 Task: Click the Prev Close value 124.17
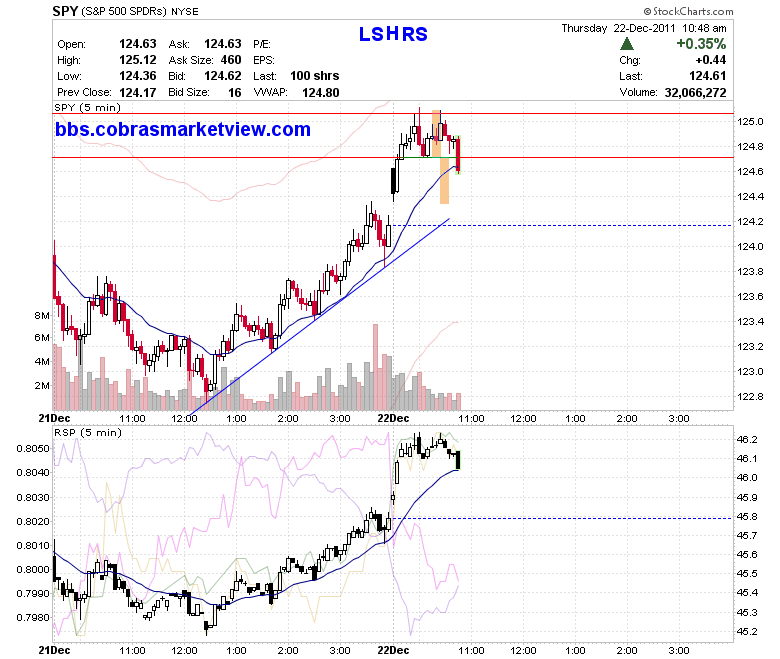point(138,93)
